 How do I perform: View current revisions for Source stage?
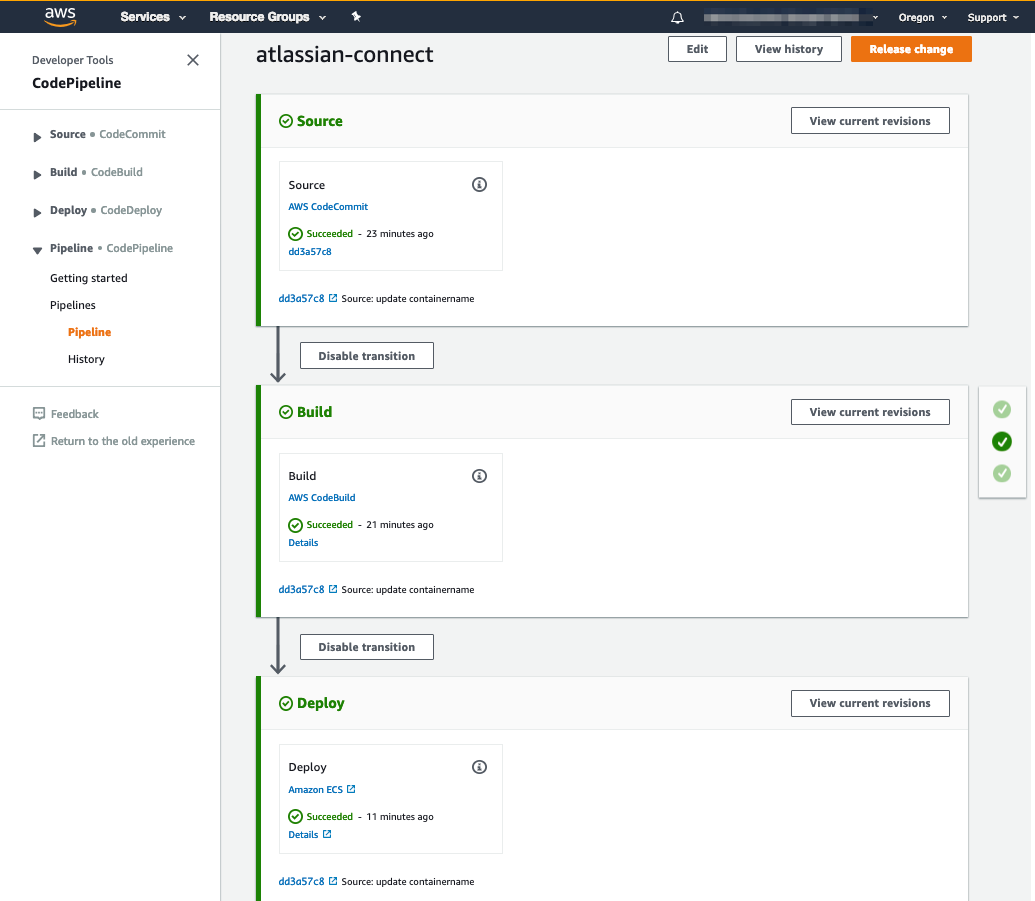click(870, 121)
